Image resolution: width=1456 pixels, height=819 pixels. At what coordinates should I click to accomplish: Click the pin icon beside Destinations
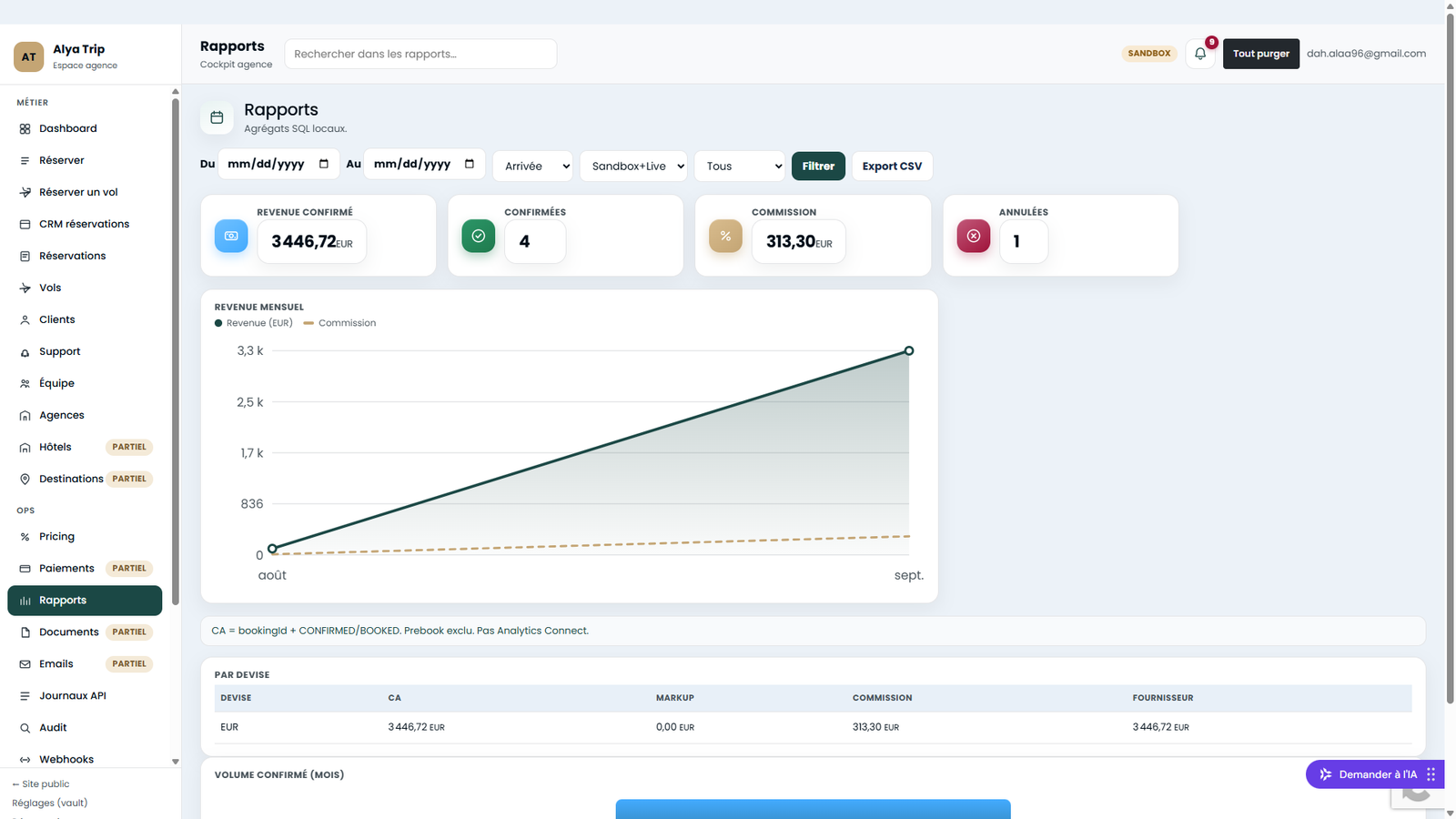pos(25,480)
